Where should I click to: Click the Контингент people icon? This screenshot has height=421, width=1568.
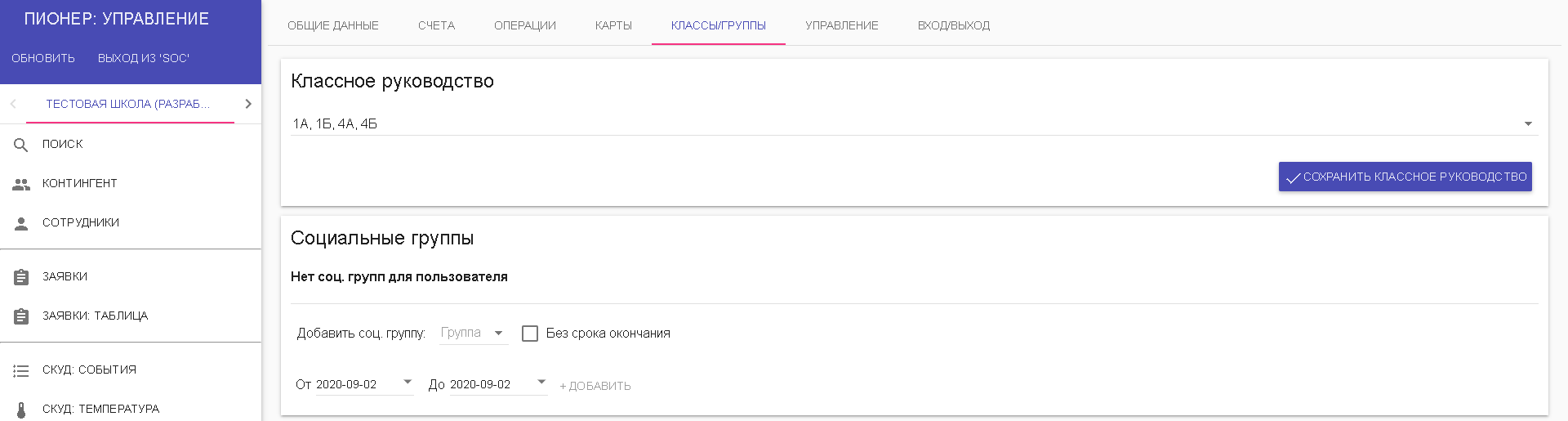[x=21, y=184]
